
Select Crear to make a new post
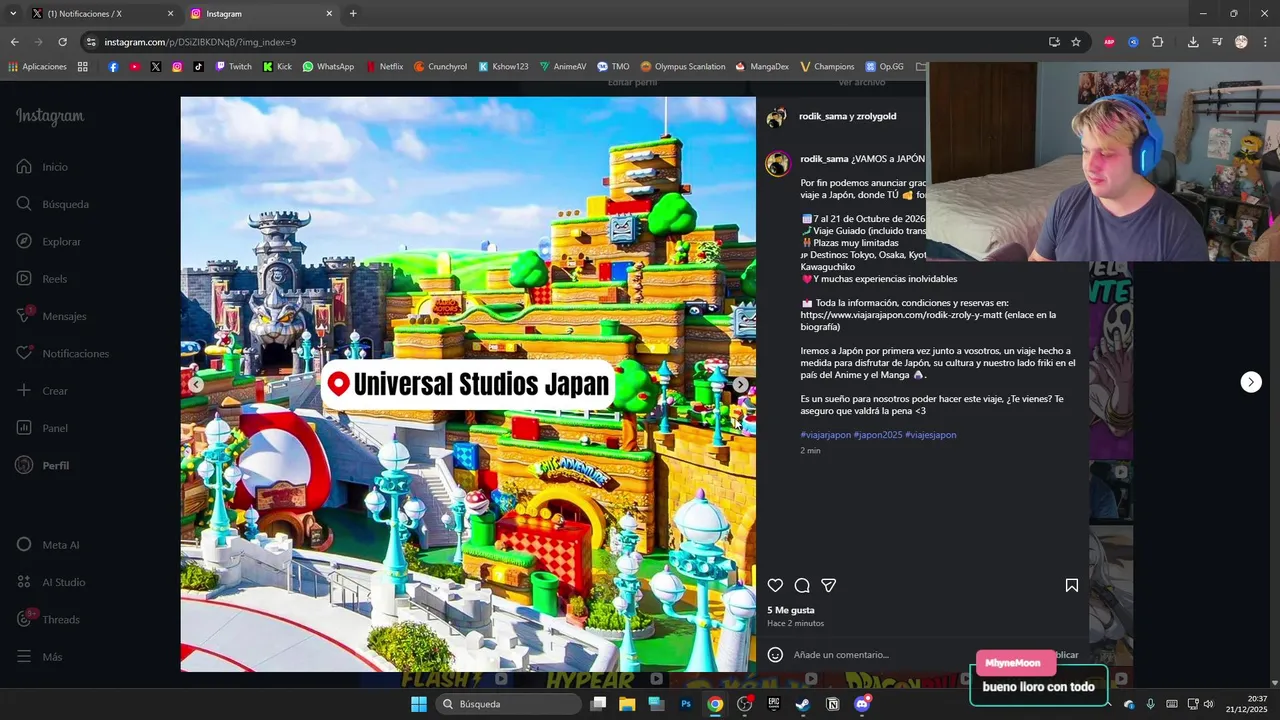[x=42, y=391]
